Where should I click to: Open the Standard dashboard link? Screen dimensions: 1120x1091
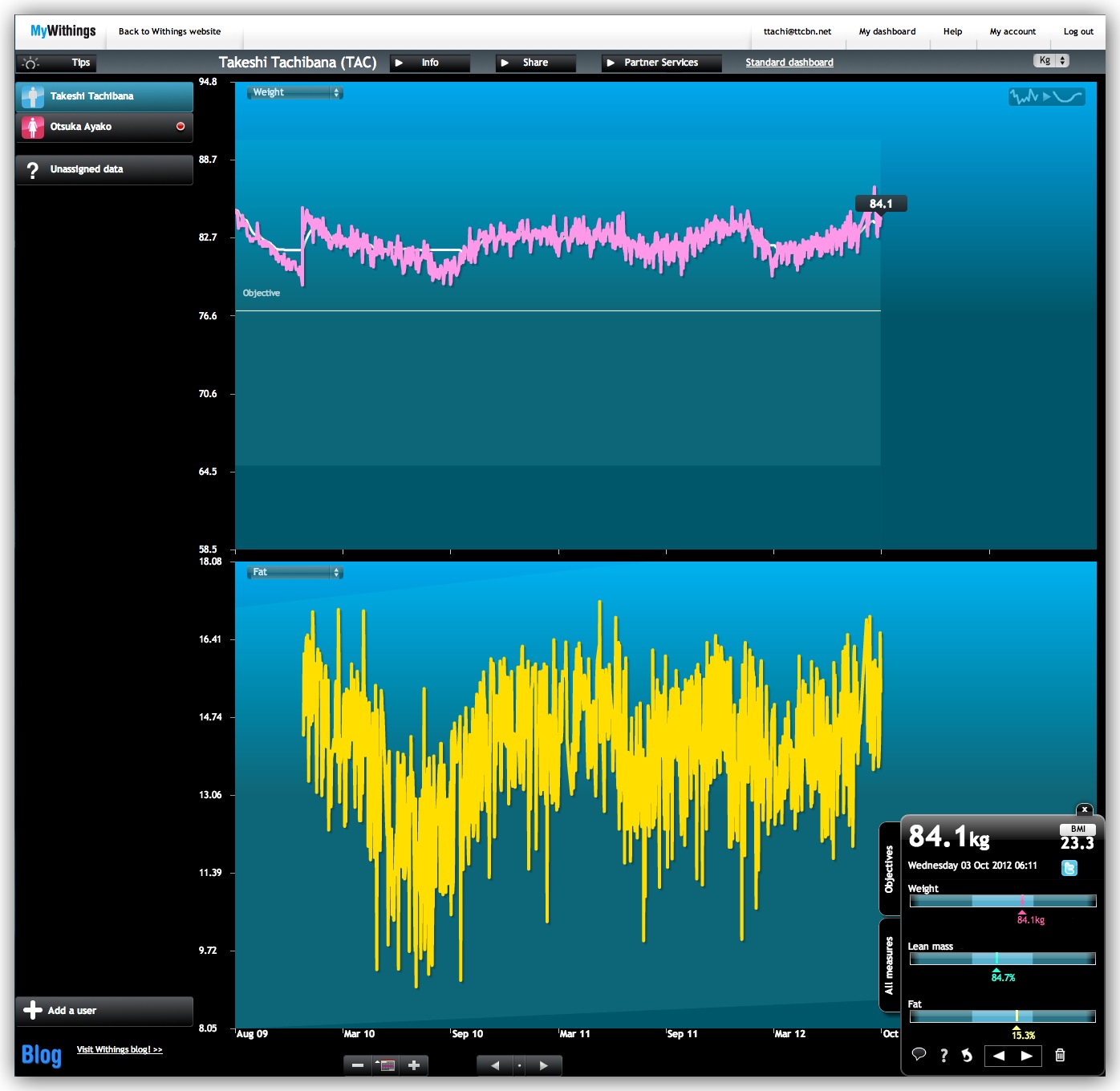(x=789, y=63)
